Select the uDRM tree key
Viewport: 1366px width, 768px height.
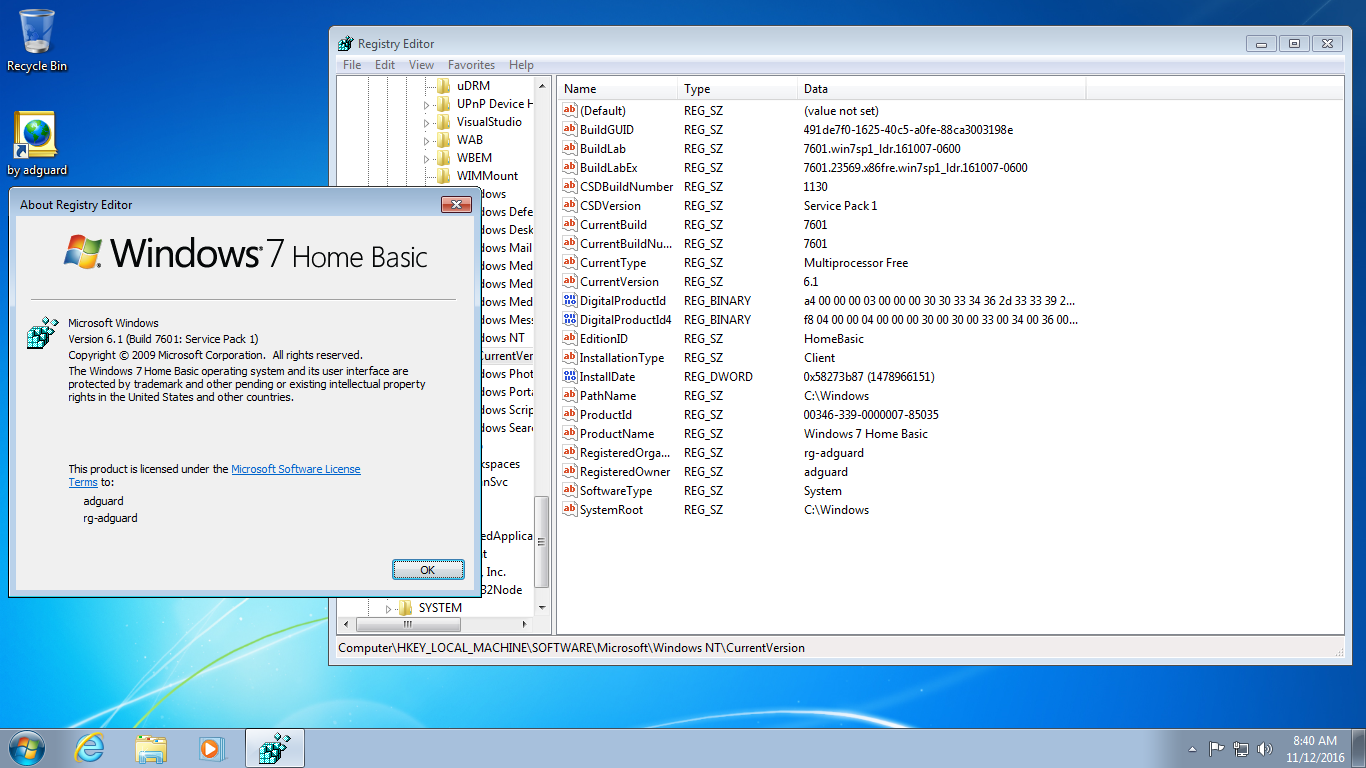click(x=473, y=86)
